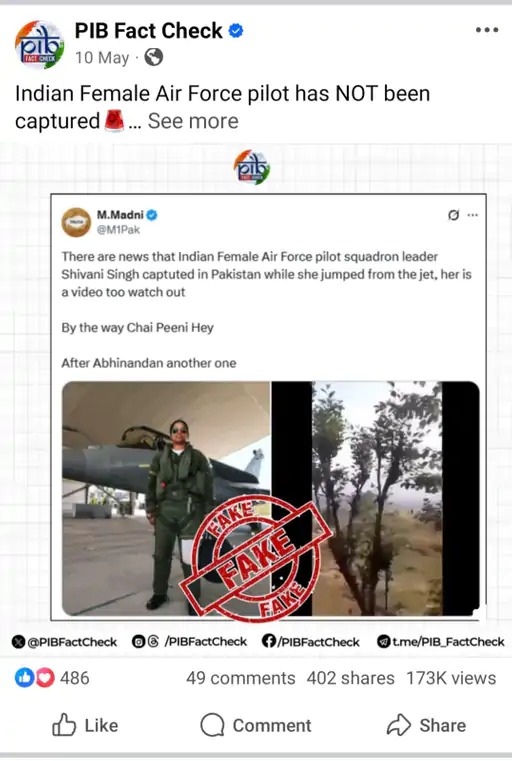This screenshot has width=512, height=761.
Task: Click the PIB logo above the embedded tweet
Action: 252,167
